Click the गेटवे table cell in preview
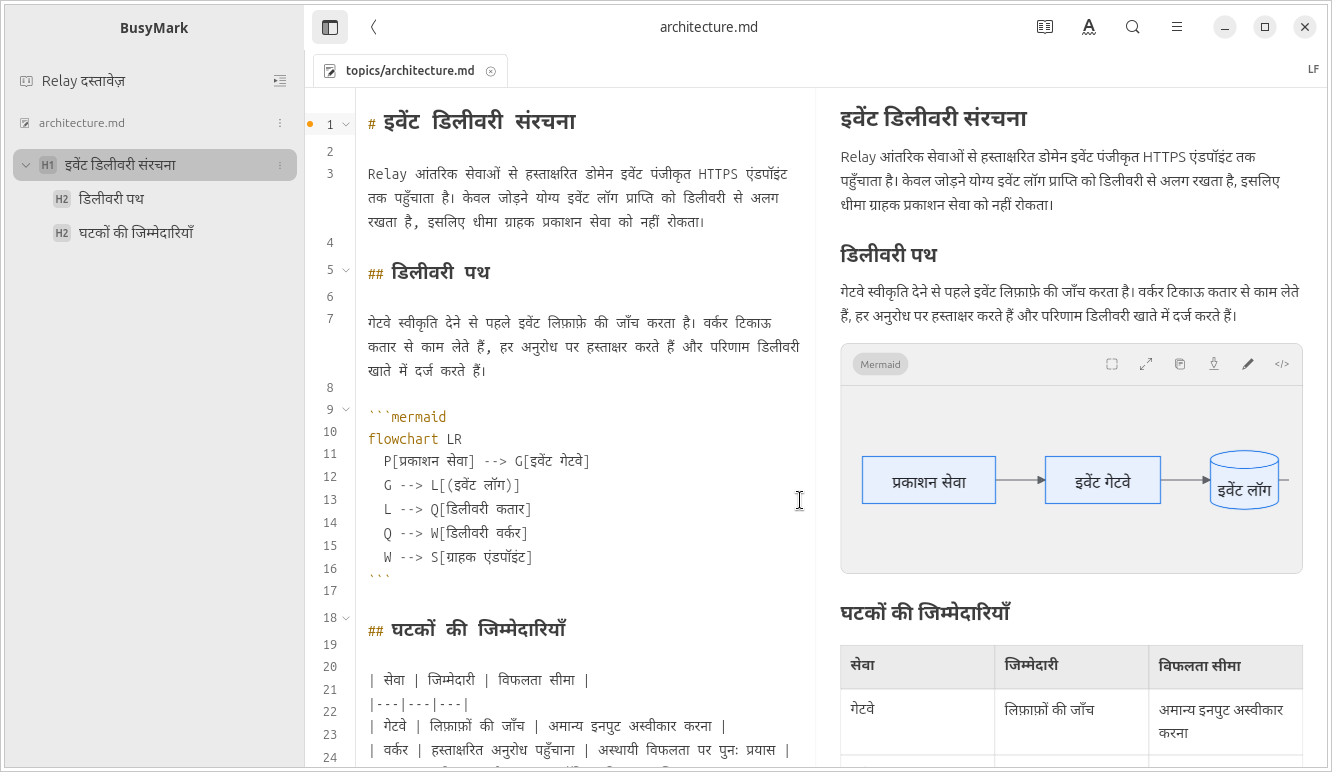 (918, 721)
